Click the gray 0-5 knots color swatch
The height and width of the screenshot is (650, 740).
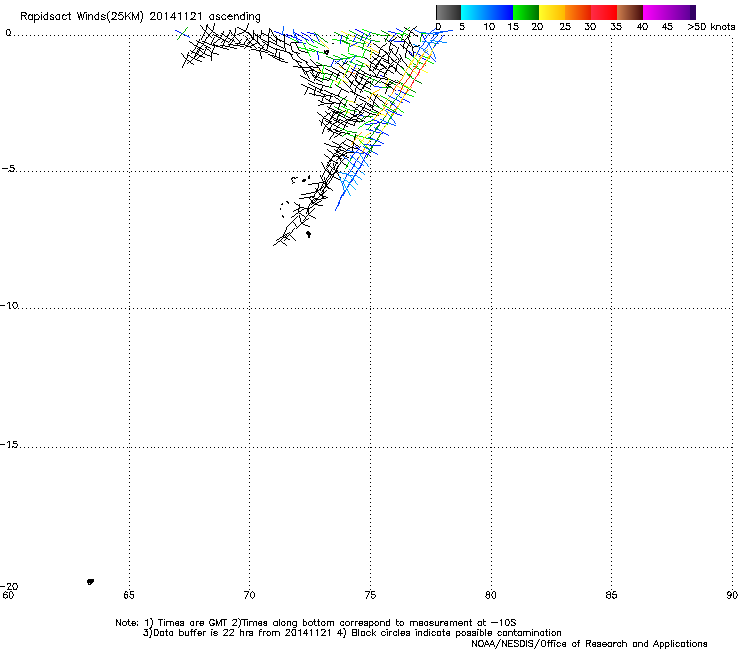click(x=448, y=12)
